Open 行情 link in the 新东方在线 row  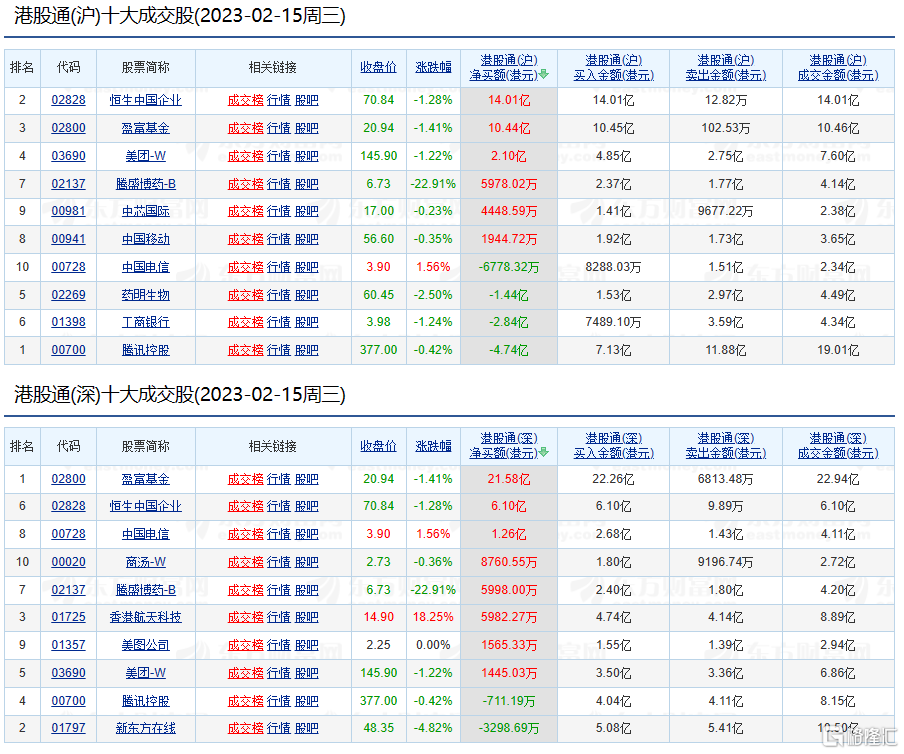pyautogui.click(x=279, y=728)
